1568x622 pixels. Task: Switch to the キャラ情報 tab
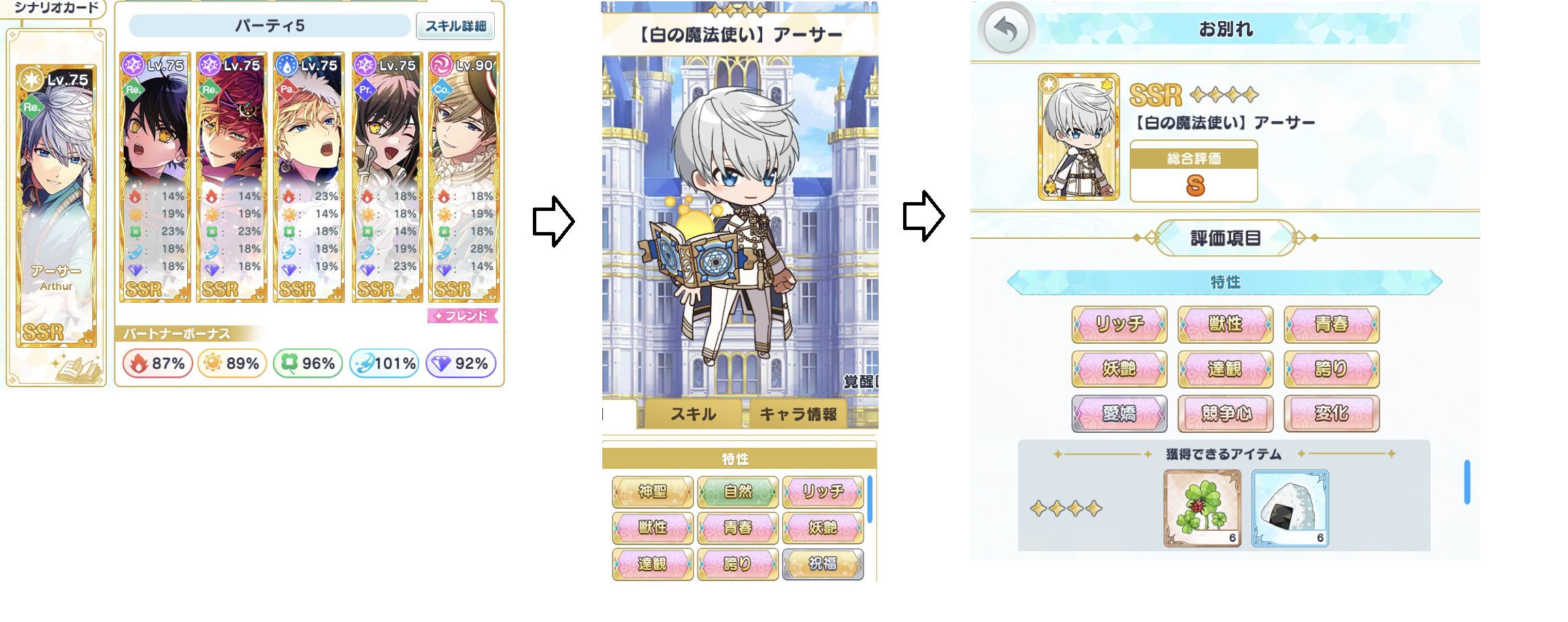pos(798,414)
